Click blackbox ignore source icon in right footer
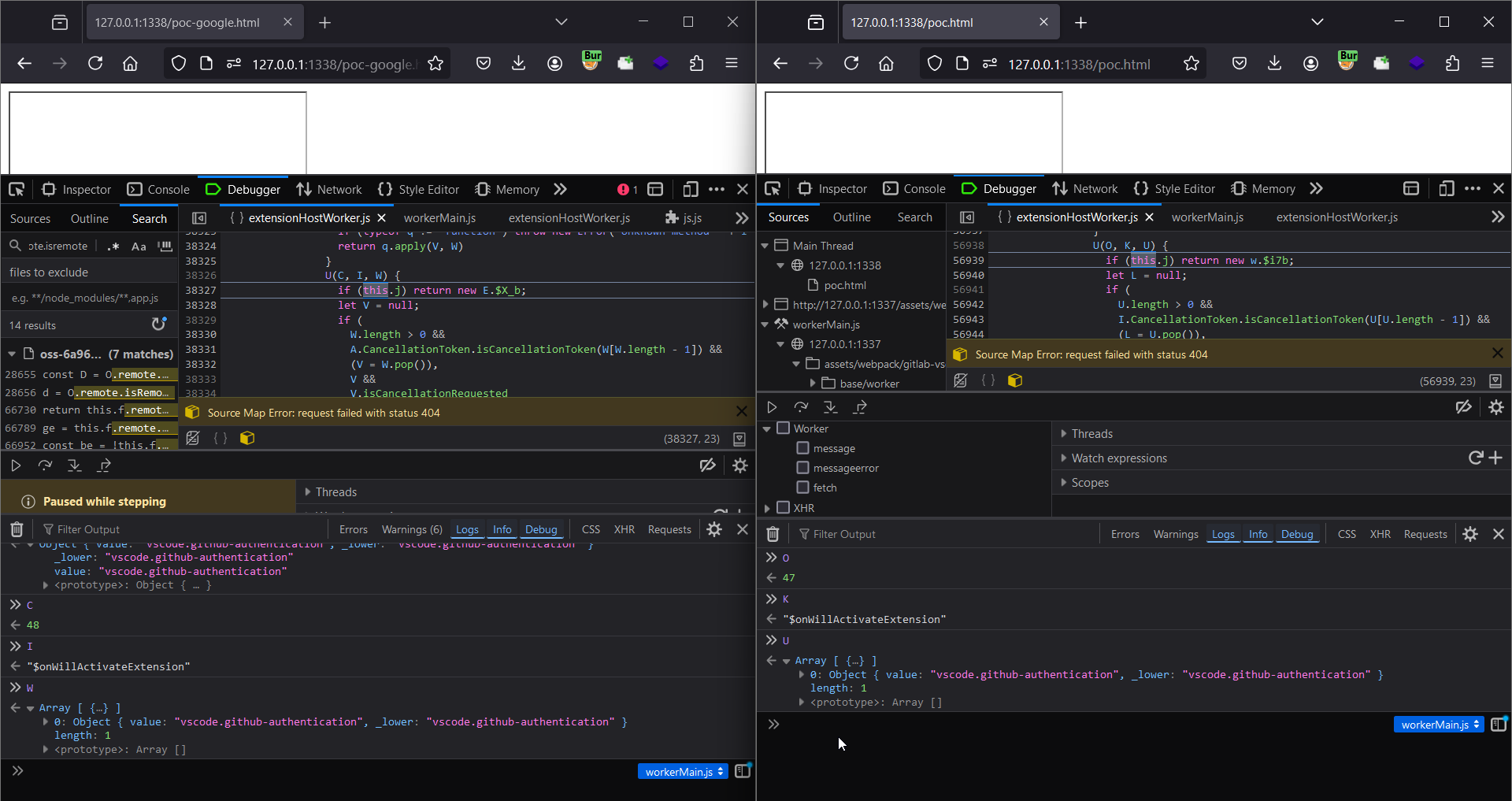Screen dimensions: 1512x801 pos(960,380)
